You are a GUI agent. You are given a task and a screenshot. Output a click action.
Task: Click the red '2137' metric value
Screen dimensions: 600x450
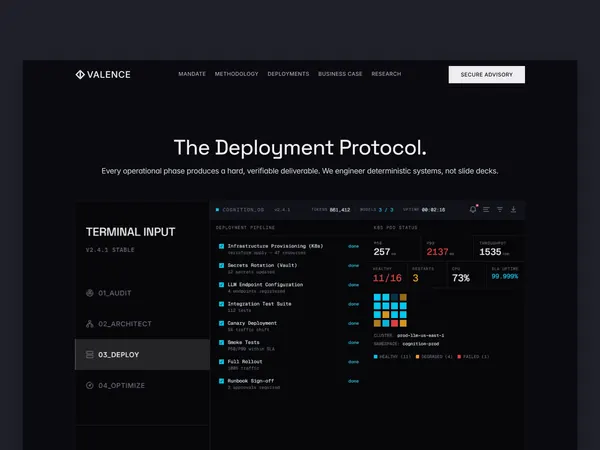[437, 252]
